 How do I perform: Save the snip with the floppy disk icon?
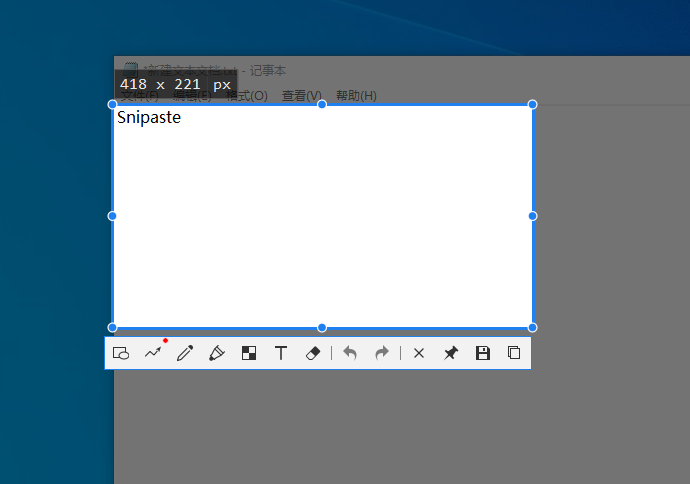coord(483,353)
